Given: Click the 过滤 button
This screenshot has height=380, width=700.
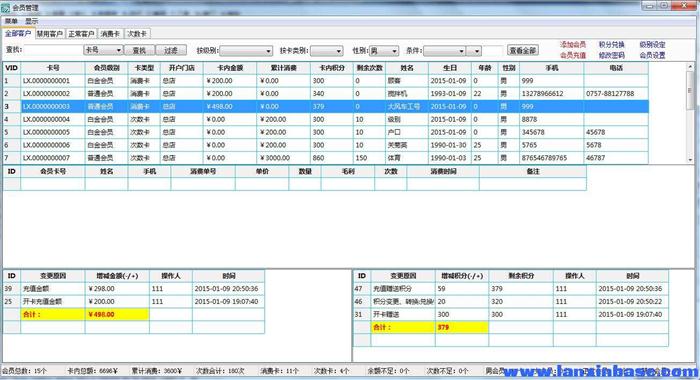Looking at the screenshot, I should 171,50.
